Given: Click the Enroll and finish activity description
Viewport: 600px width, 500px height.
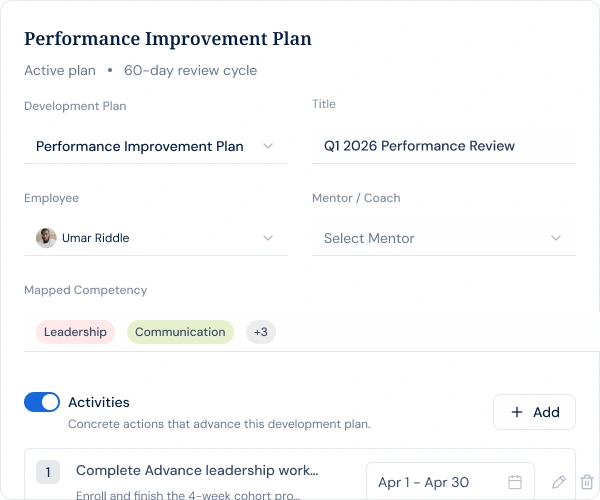Looking at the screenshot, I should pyautogui.click(x=188, y=495).
